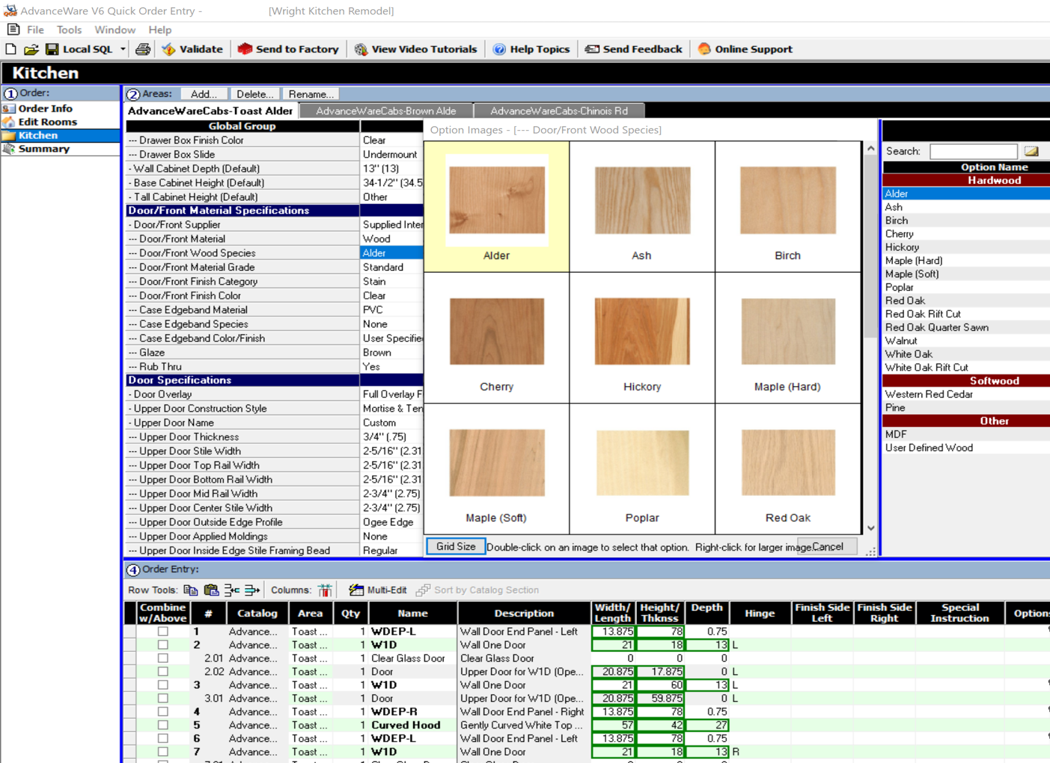Send the order to factory
1050x763 pixels.
[288, 49]
